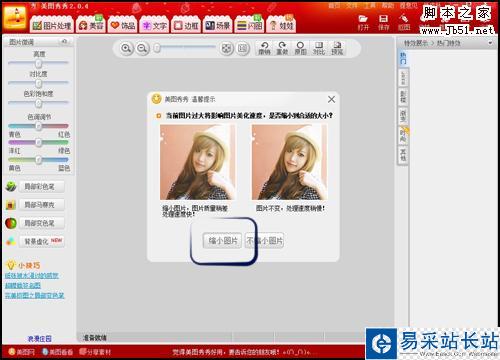Switch to the 闪图 tab

tap(250, 25)
